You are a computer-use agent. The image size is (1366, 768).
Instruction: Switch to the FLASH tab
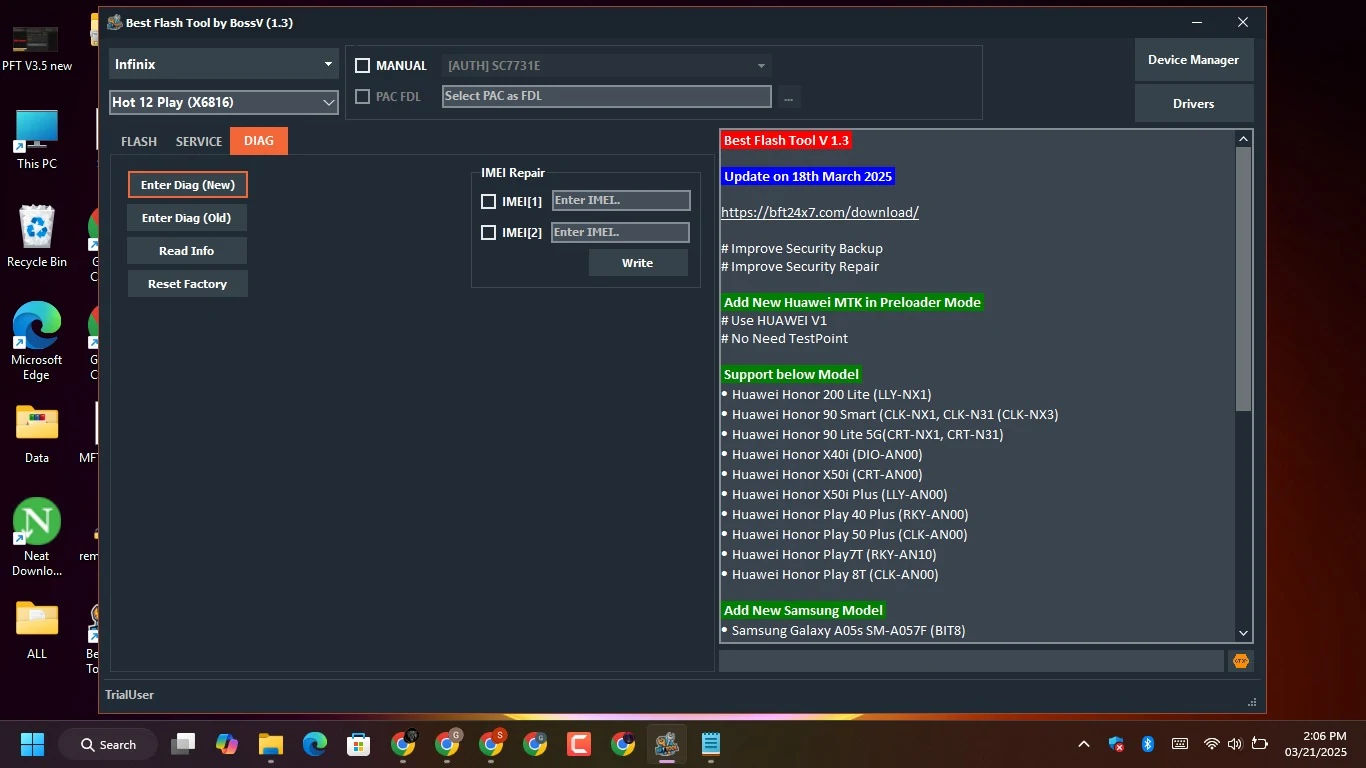(139, 141)
